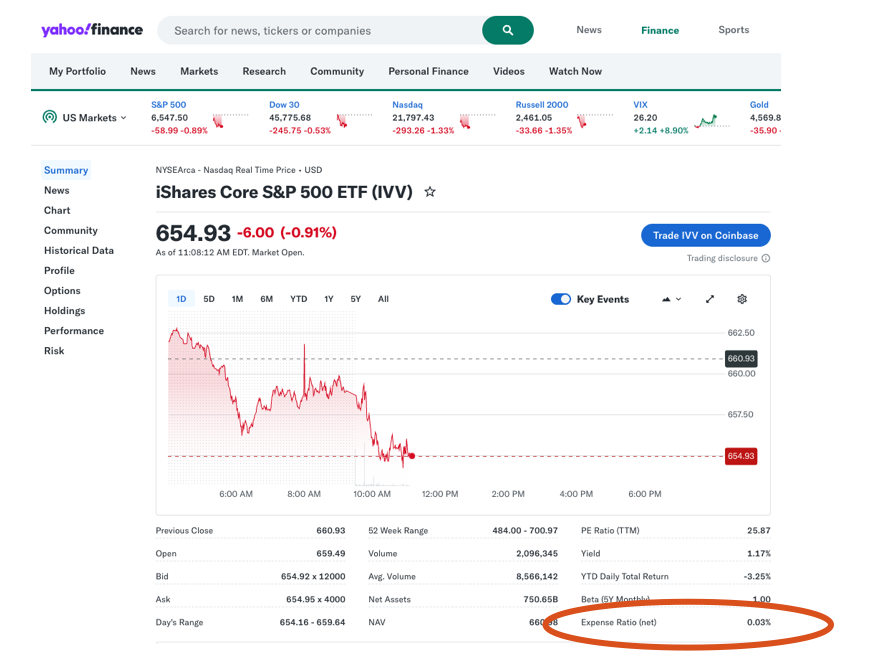Click the search magnifier button
This screenshot has width=873, height=666.
click(x=508, y=30)
